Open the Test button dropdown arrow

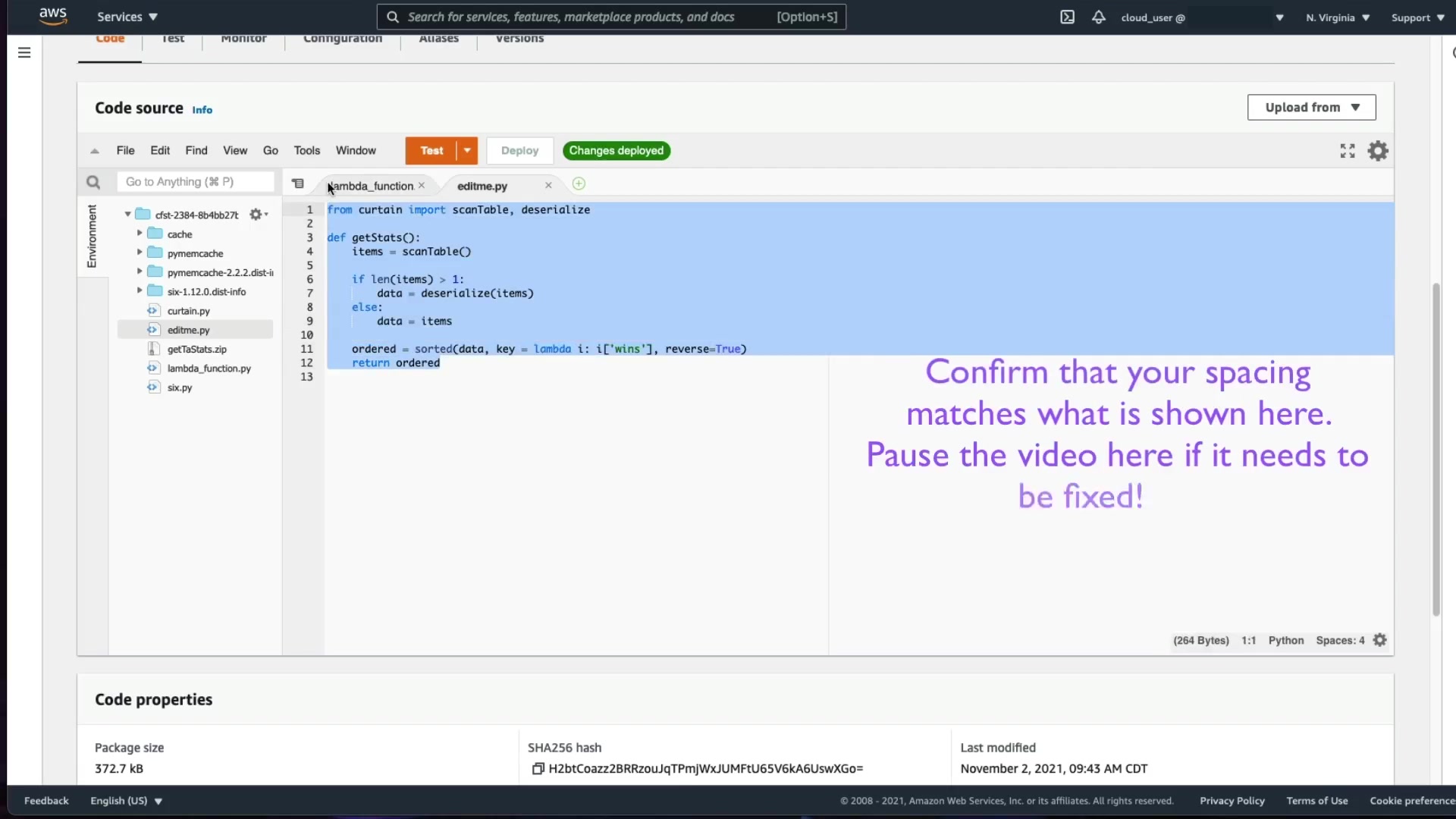[467, 150]
